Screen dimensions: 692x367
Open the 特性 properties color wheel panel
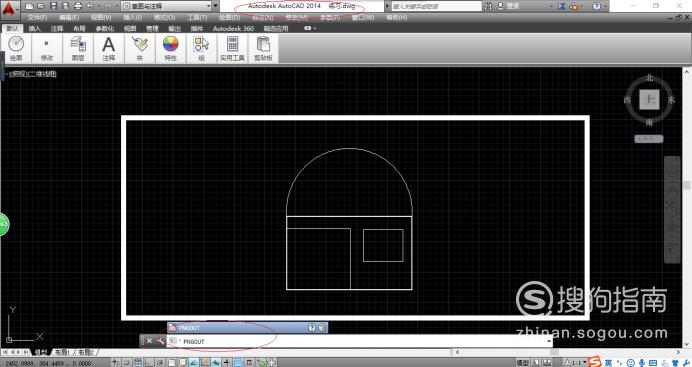[170, 48]
